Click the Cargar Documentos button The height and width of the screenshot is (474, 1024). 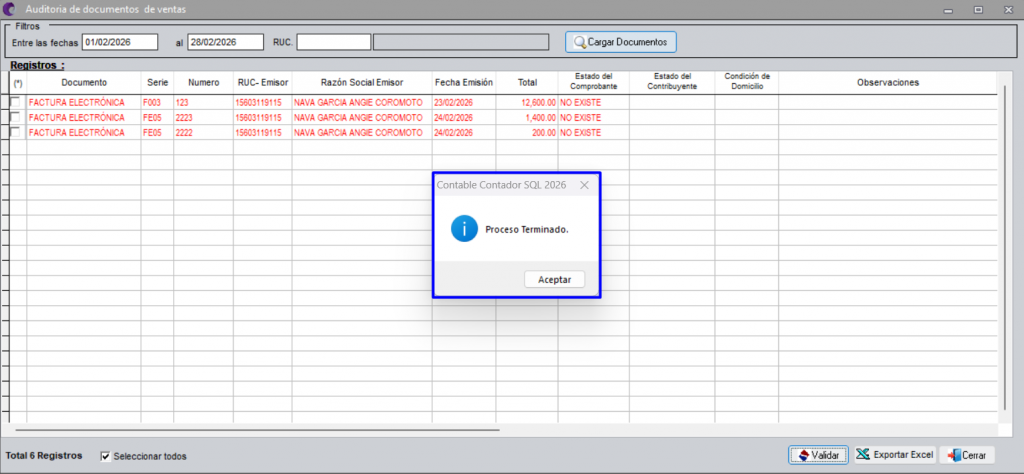pos(620,42)
